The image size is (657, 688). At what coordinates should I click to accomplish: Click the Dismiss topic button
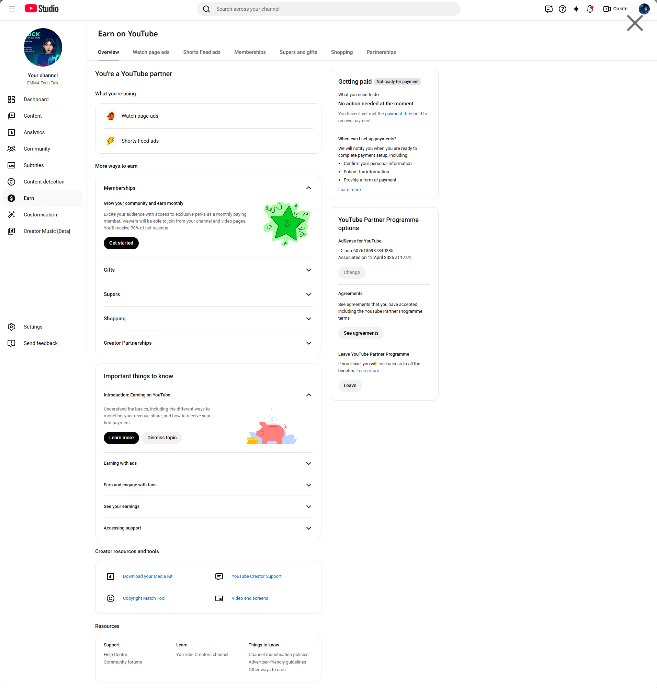(162, 438)
